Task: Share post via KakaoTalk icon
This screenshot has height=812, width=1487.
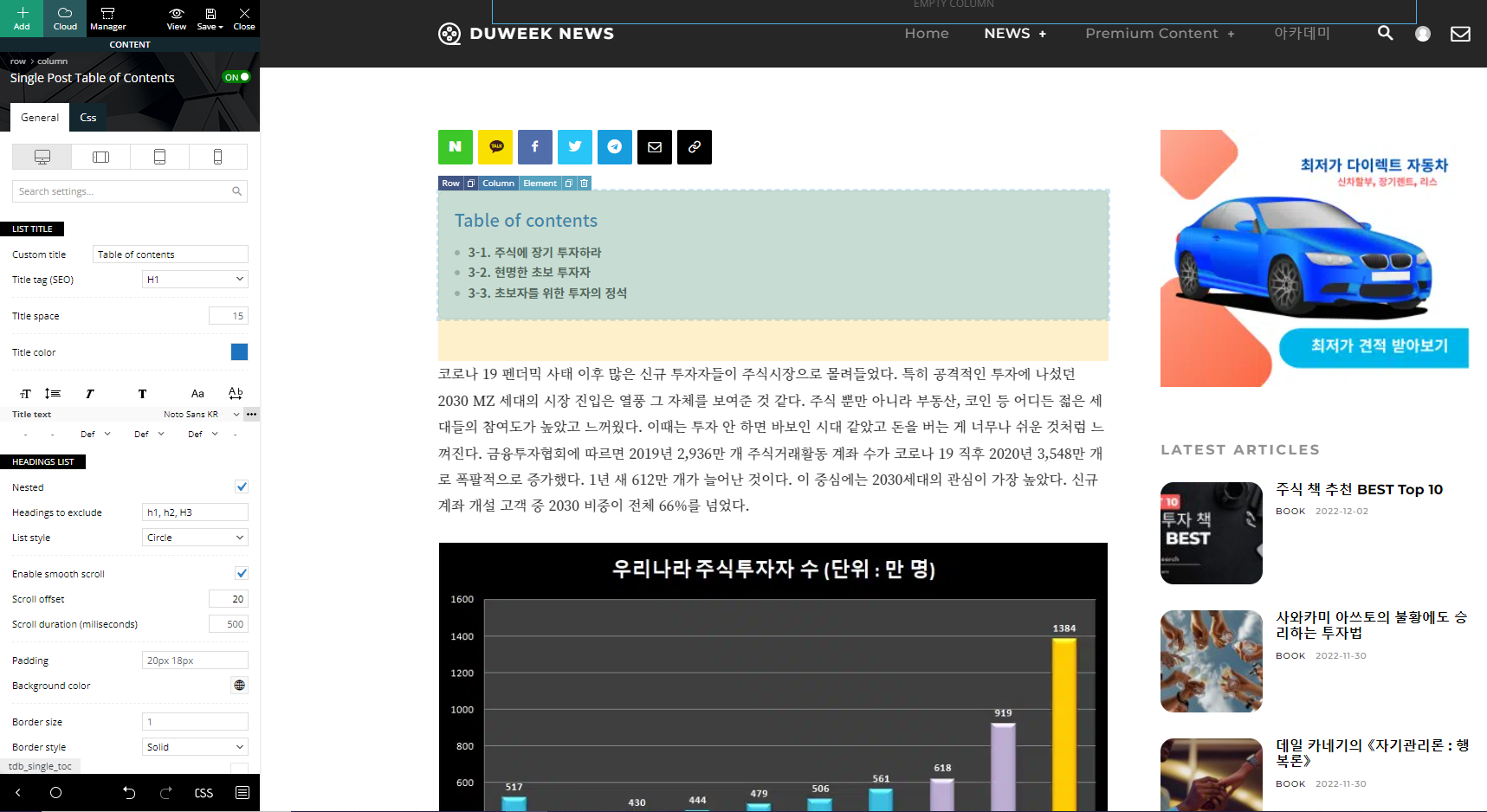Action: pyautogui.click(x=495, y=147)
